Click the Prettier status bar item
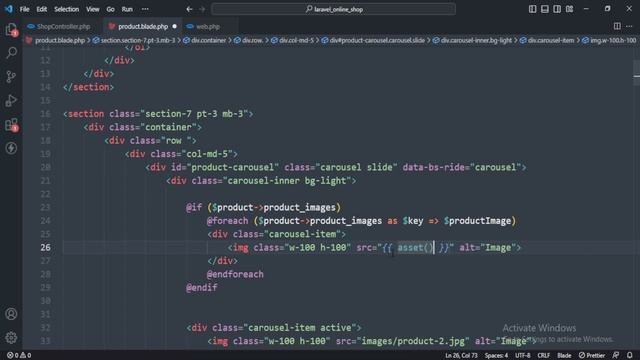The image size is (640, 360). tap(592, 356)
